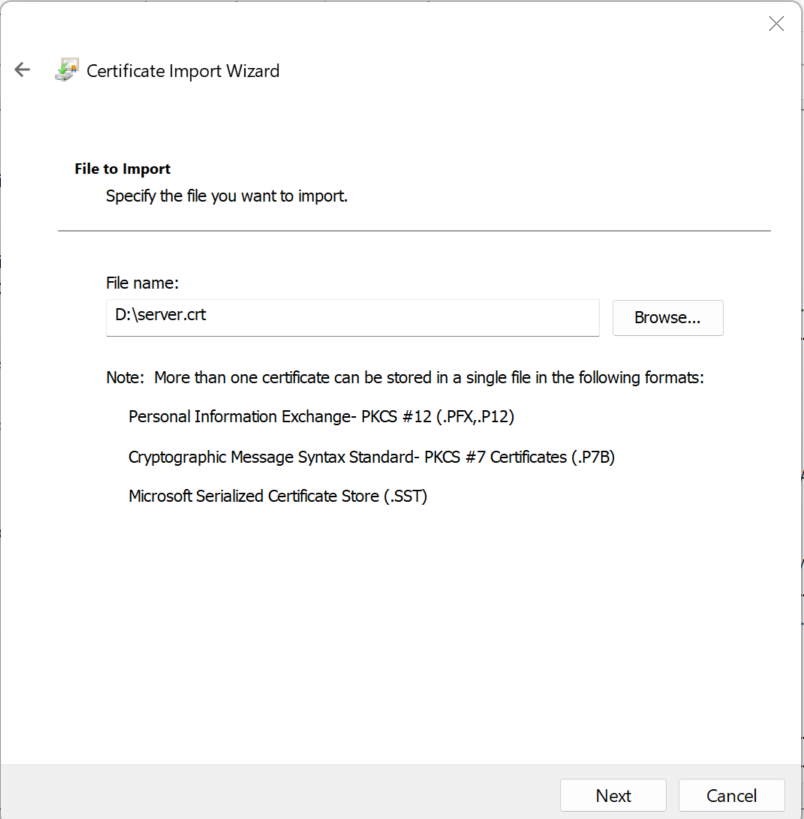Click the Certificate Import Wizard certificate icon
Screen dimensions: 804x819
(x=66, y=70)
